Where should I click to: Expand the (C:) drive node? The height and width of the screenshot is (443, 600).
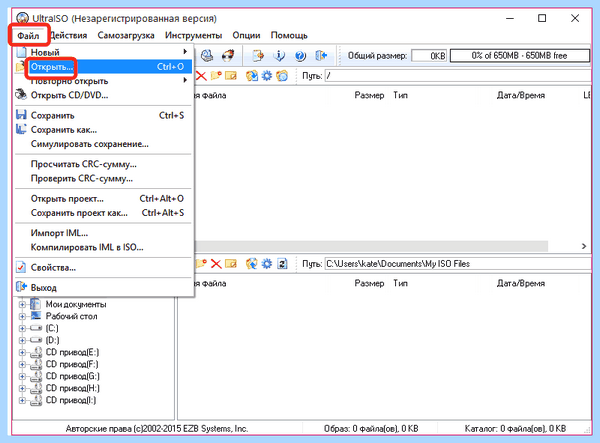pos(22,328)
